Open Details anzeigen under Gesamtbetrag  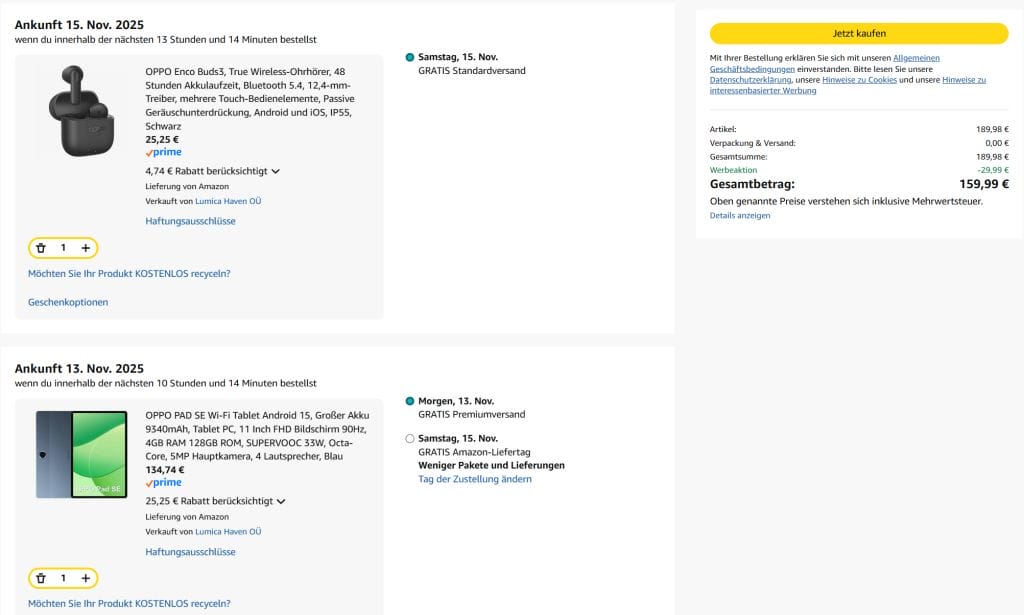[x=740, y=215]
